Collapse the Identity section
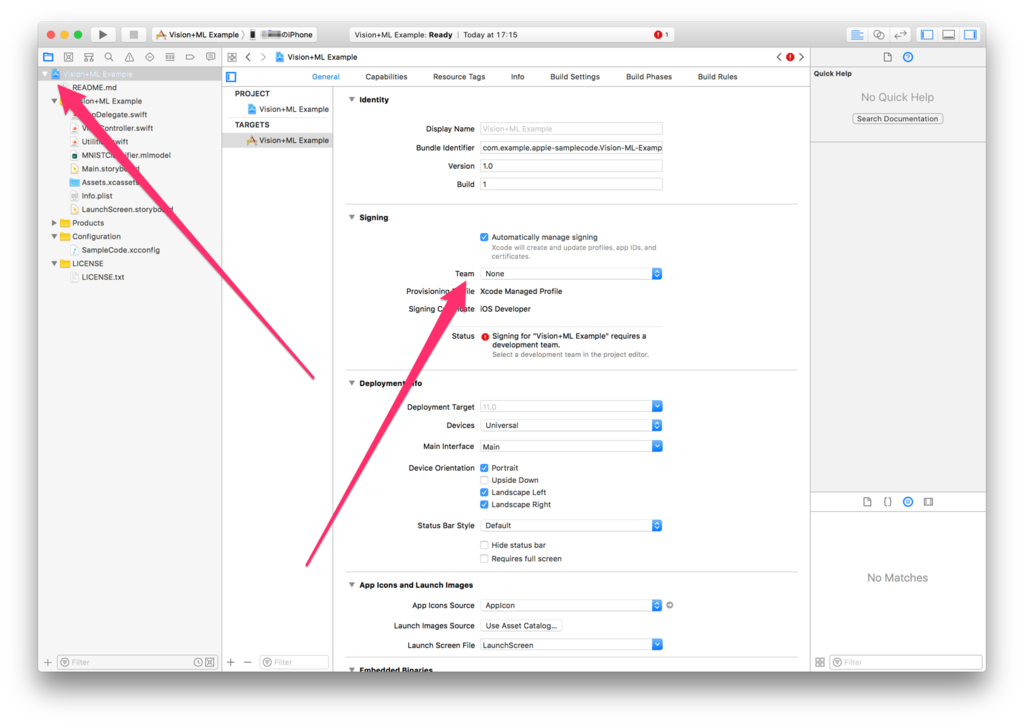 (352, 100)
